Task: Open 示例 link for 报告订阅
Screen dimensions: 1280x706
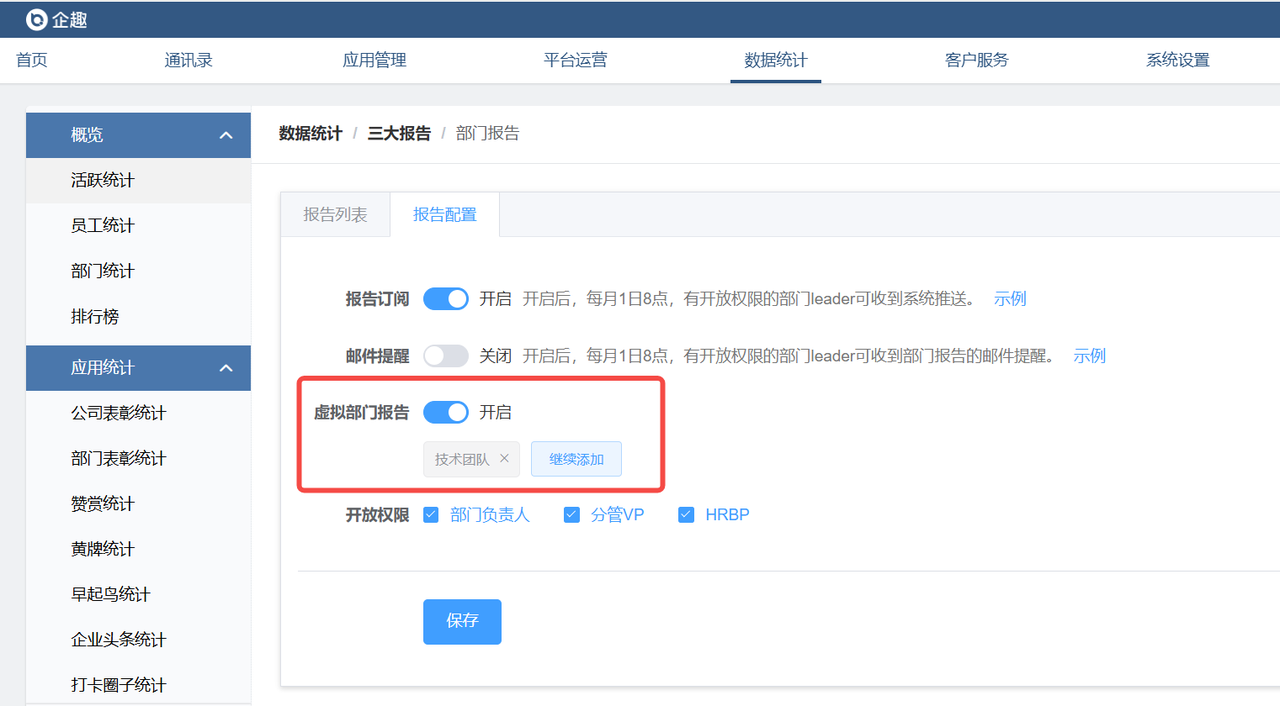Action: tap(1009, 299)
